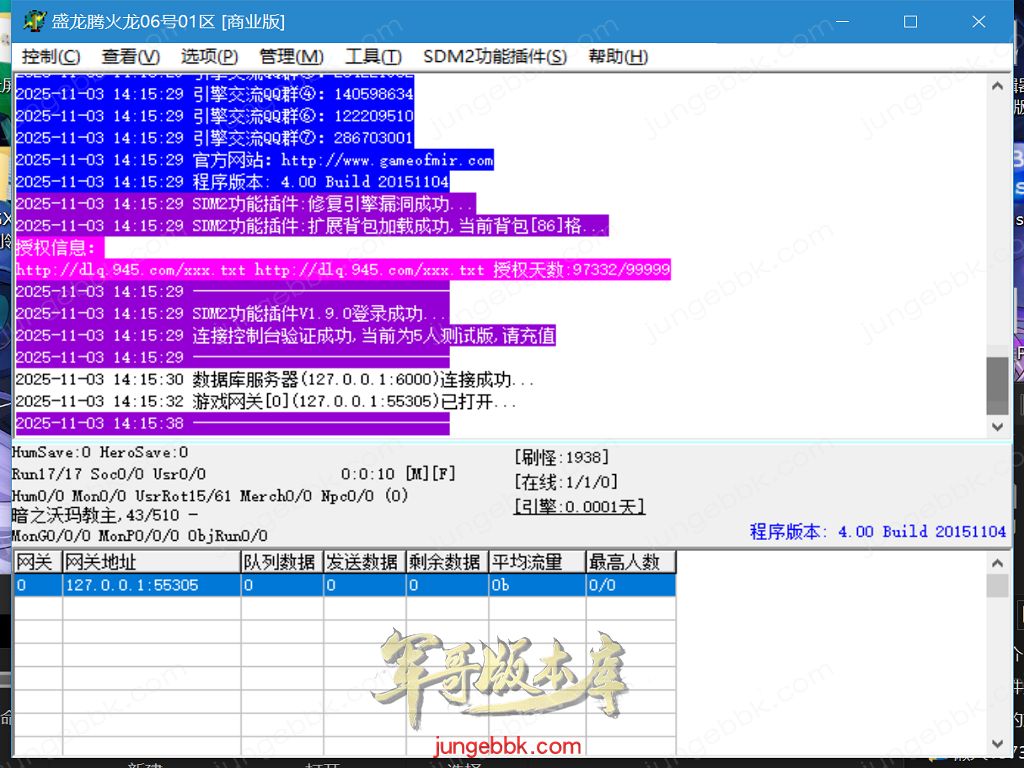Click the log panel scroll up arrow
Screen dimensions: 1024x768
tap(997, 86)
